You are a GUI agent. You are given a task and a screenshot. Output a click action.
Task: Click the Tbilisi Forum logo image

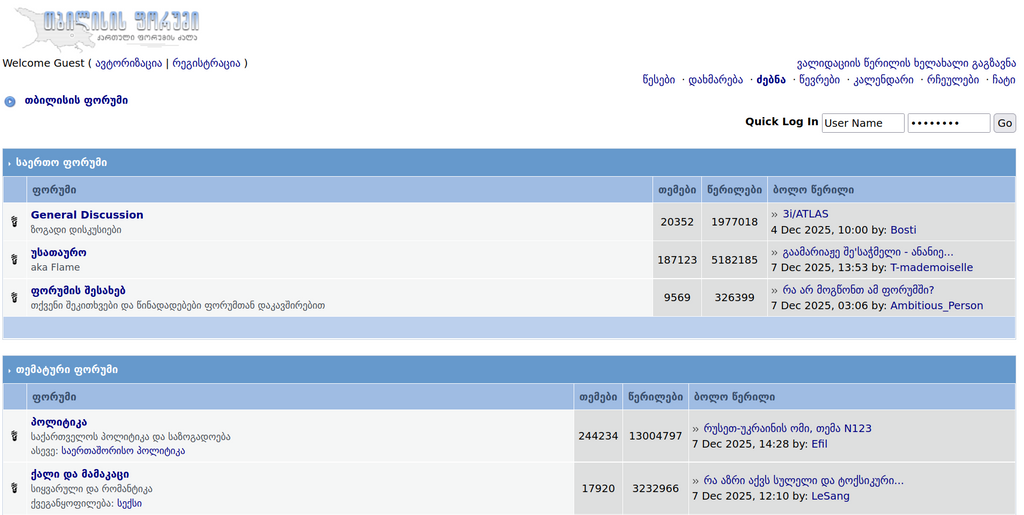click(x=108, y=28)
